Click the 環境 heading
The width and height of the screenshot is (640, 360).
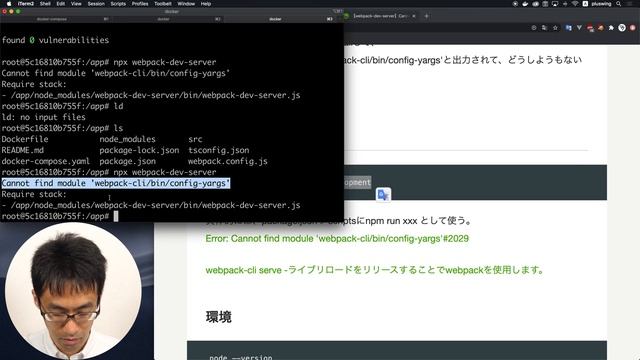coord(218,317)
